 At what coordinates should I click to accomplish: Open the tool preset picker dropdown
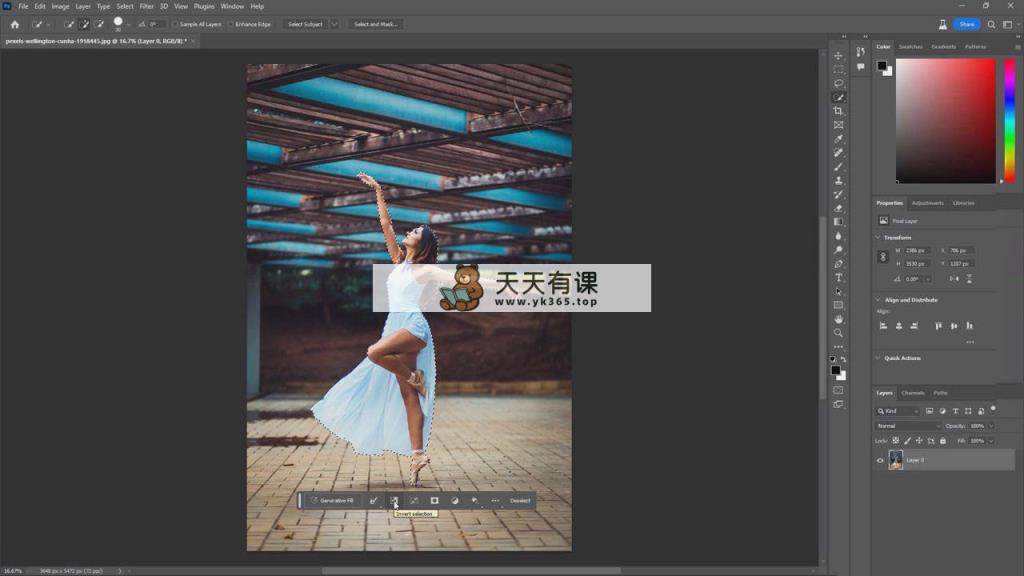(48, 24)
